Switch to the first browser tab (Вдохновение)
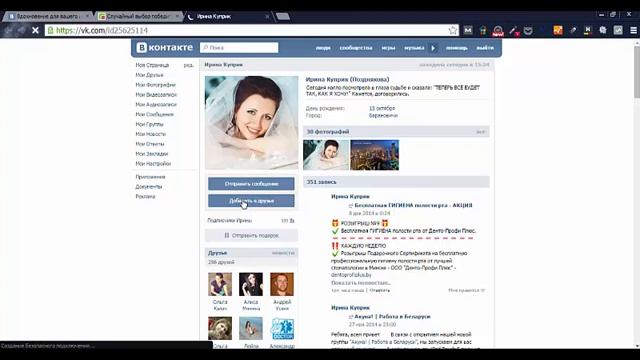The width and height of the screenshot is (640, 360). point(49,16)
